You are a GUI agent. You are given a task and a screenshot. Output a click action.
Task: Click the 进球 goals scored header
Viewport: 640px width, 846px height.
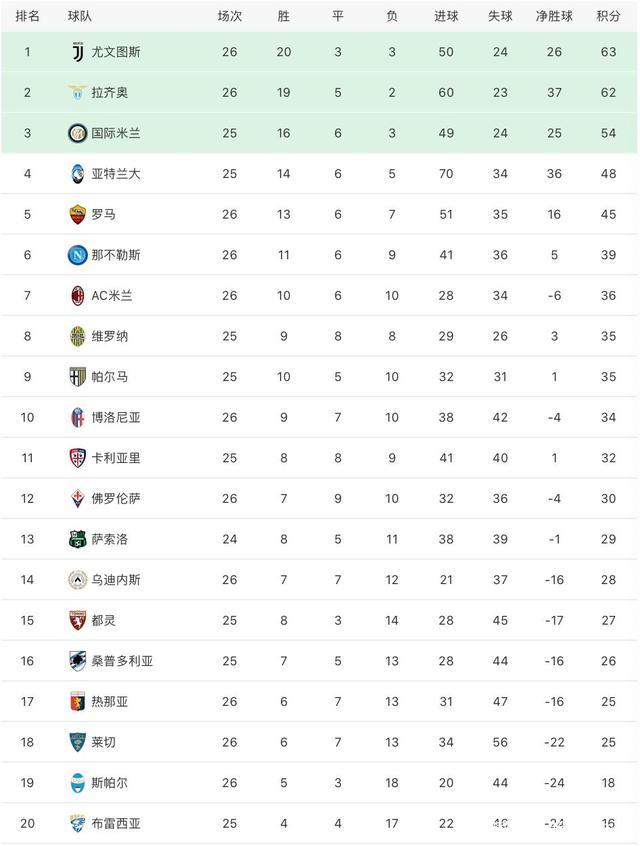click(x=446, y=16)
